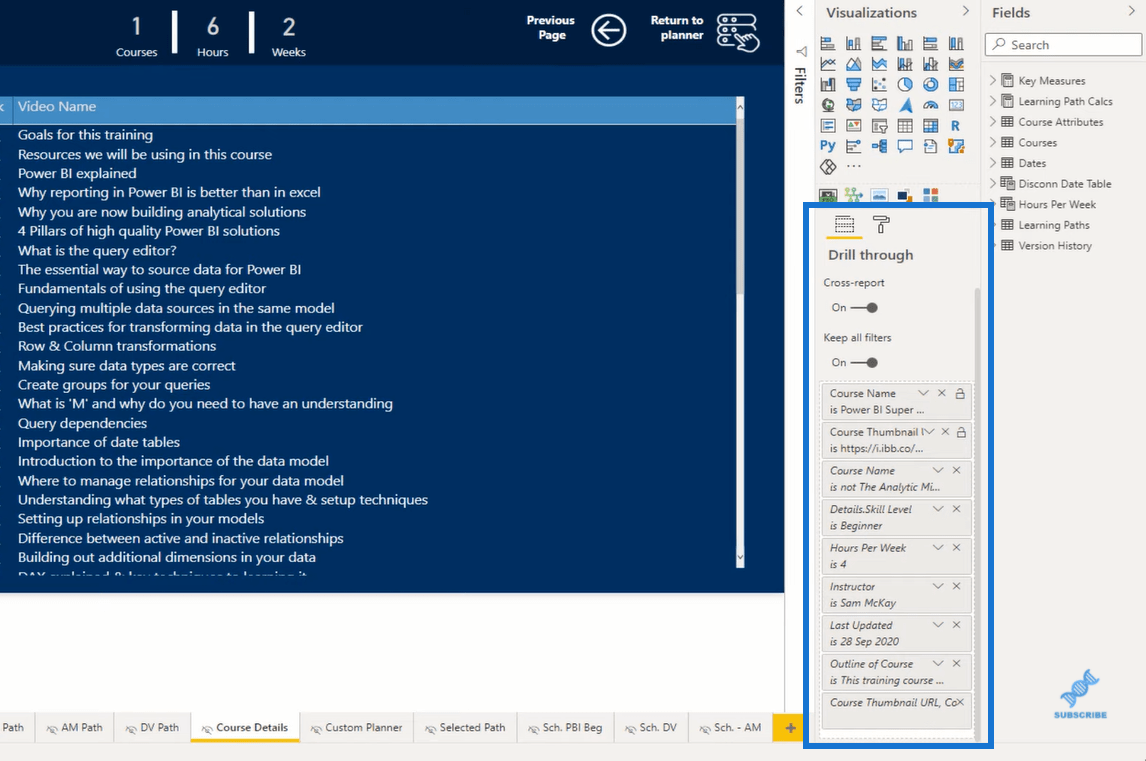
Task: Expand the Instructor filter card
Action: coord(938,586)
